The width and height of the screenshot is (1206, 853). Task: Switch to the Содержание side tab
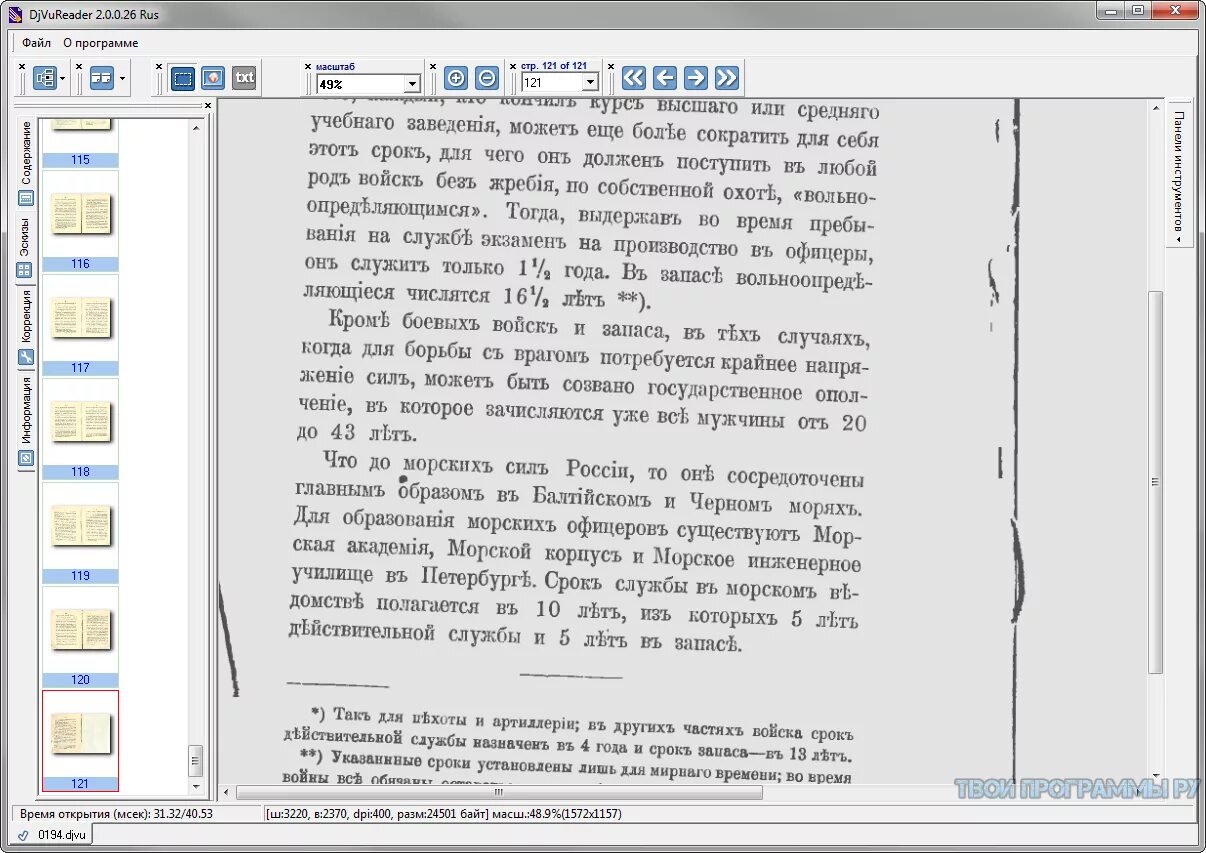[x=26, y=164]
